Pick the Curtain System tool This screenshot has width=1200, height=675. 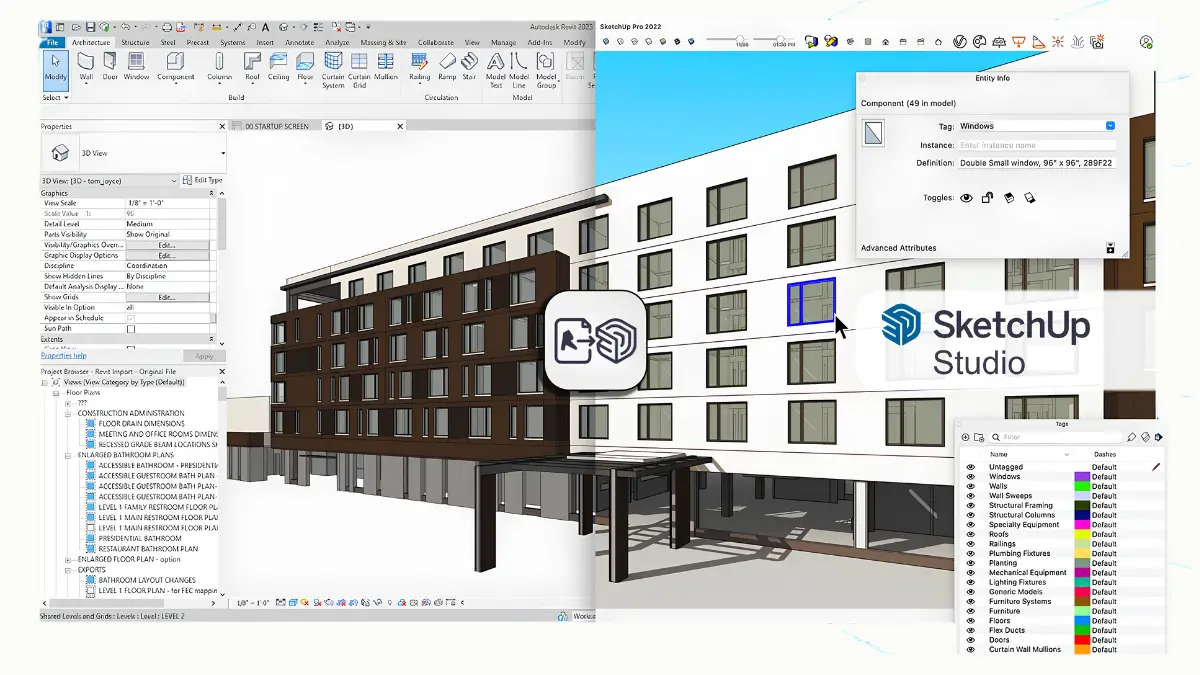[x=333, y=69]
